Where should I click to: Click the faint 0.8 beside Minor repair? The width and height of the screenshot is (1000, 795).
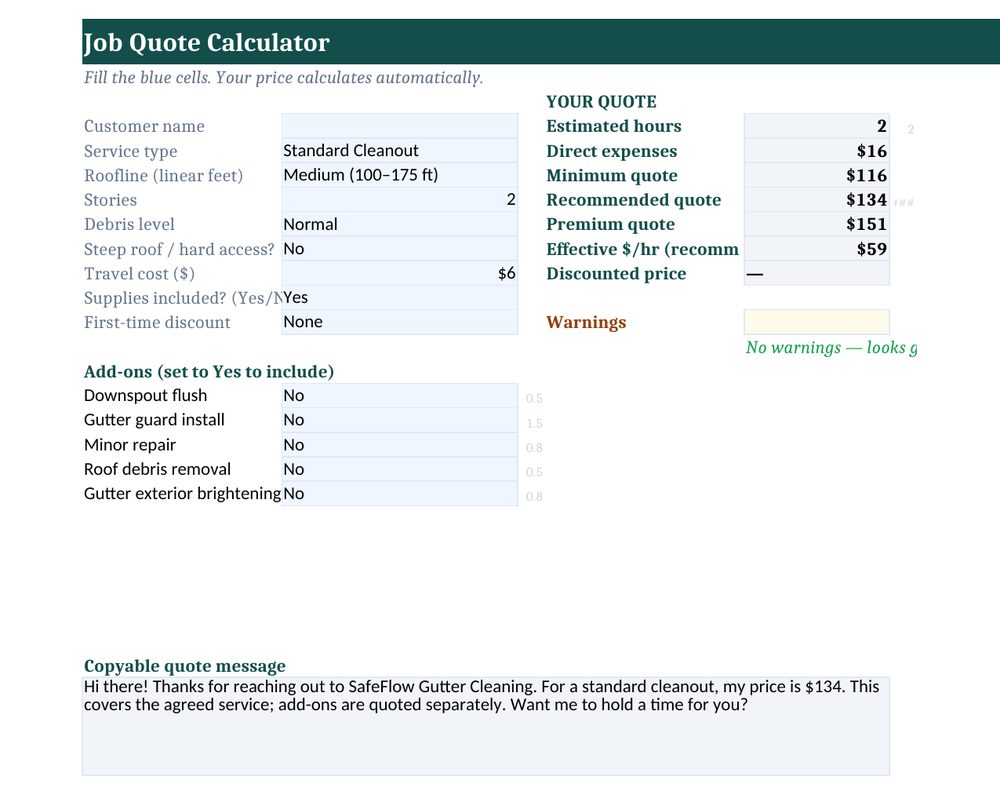click(x=534, y=448)
